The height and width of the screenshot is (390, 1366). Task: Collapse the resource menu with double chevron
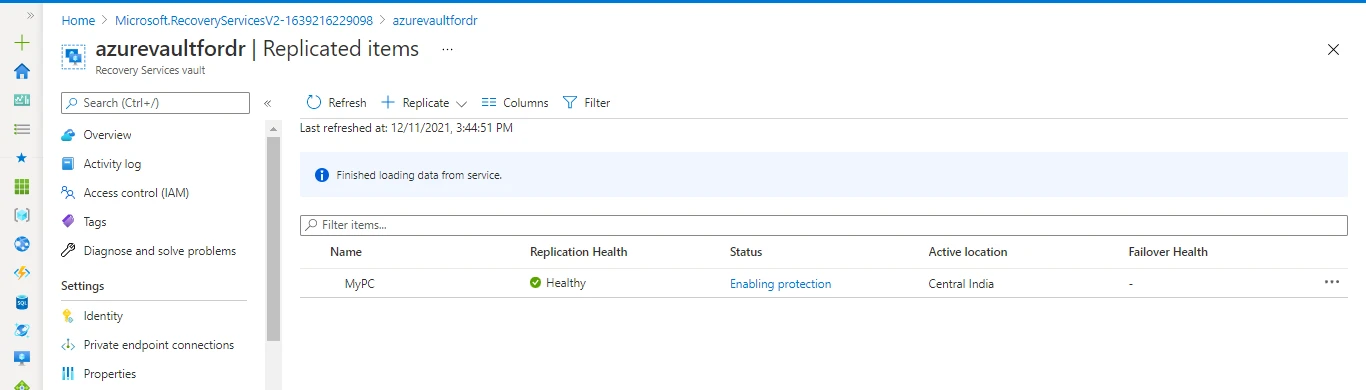(267, 103)
